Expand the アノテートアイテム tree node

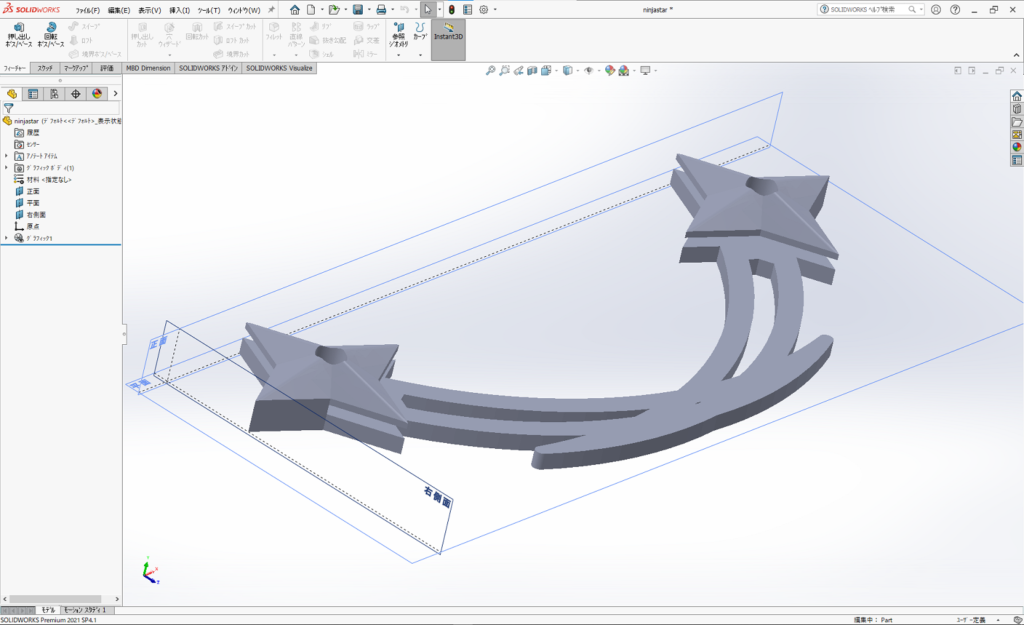click(7, 156)
